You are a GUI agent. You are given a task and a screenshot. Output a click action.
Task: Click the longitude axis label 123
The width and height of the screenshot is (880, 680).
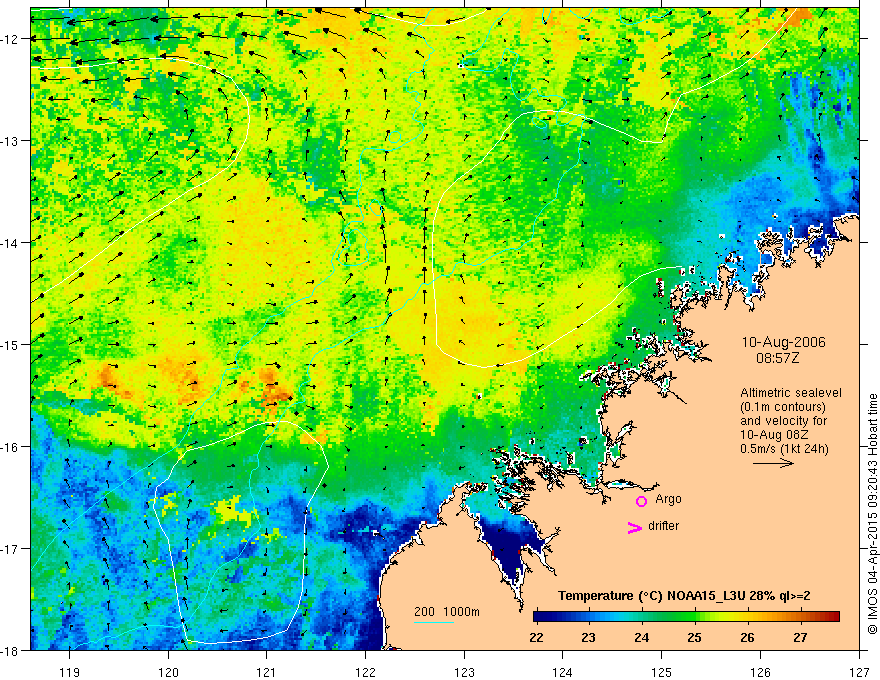[x=464, y=672]
